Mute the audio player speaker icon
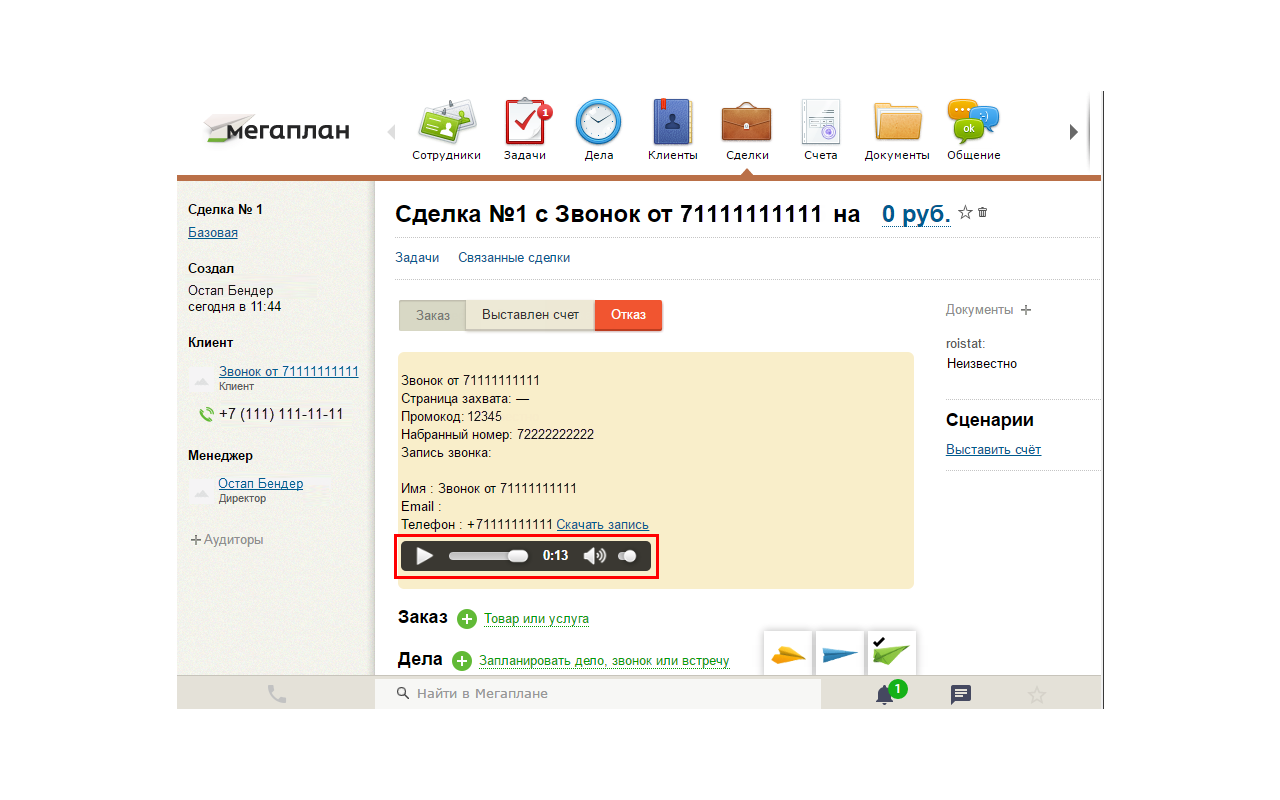 point(594,556)
